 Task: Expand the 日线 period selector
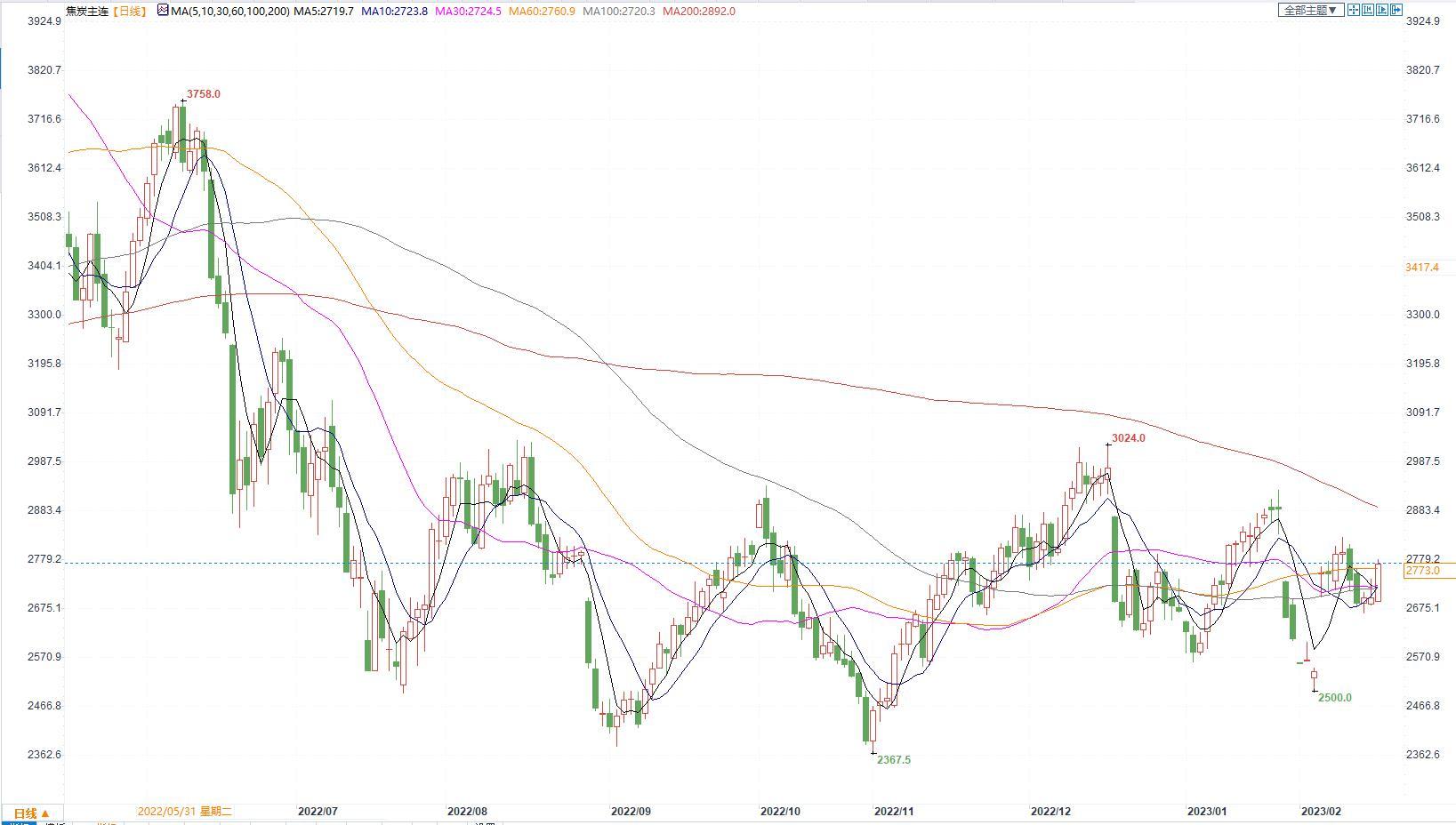coord(32,813)
